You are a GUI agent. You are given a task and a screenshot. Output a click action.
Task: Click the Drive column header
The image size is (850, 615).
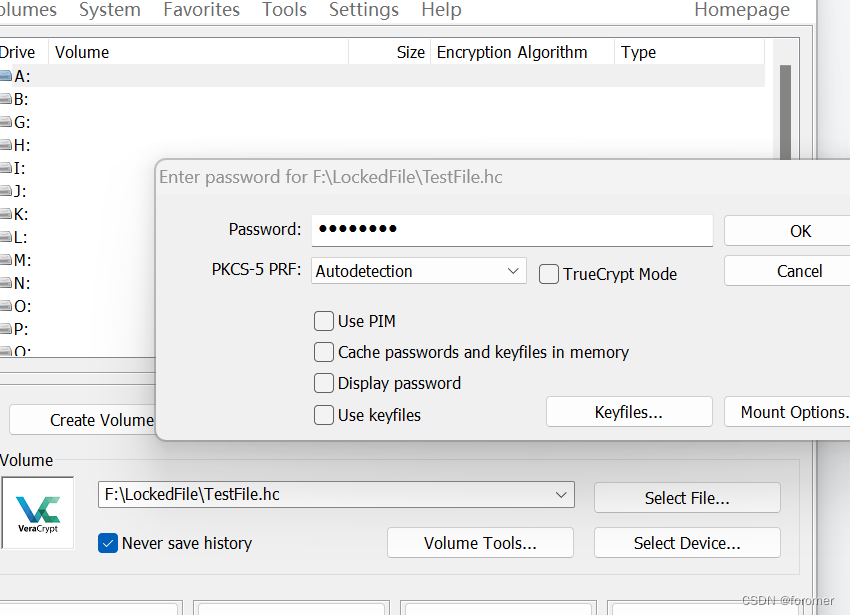tap(24, 52)
